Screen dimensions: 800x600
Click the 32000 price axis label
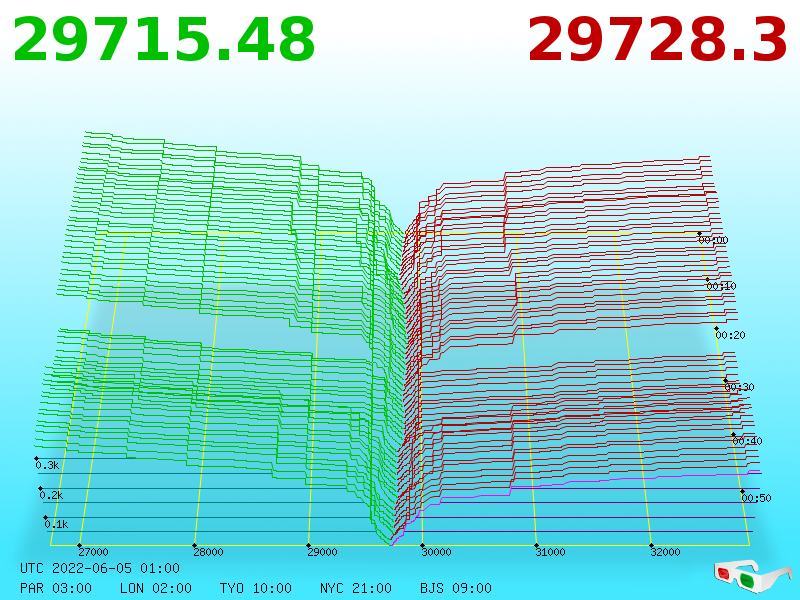point(665,552)
